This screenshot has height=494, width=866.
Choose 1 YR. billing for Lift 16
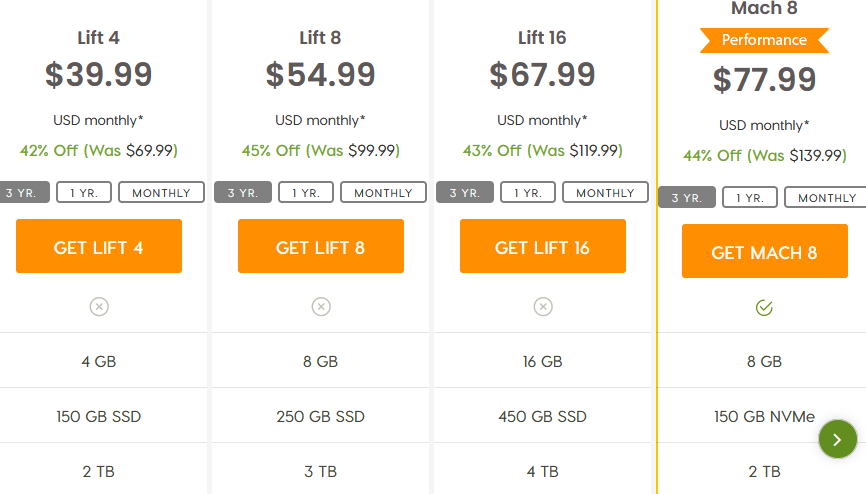click(x=528, y=192)
